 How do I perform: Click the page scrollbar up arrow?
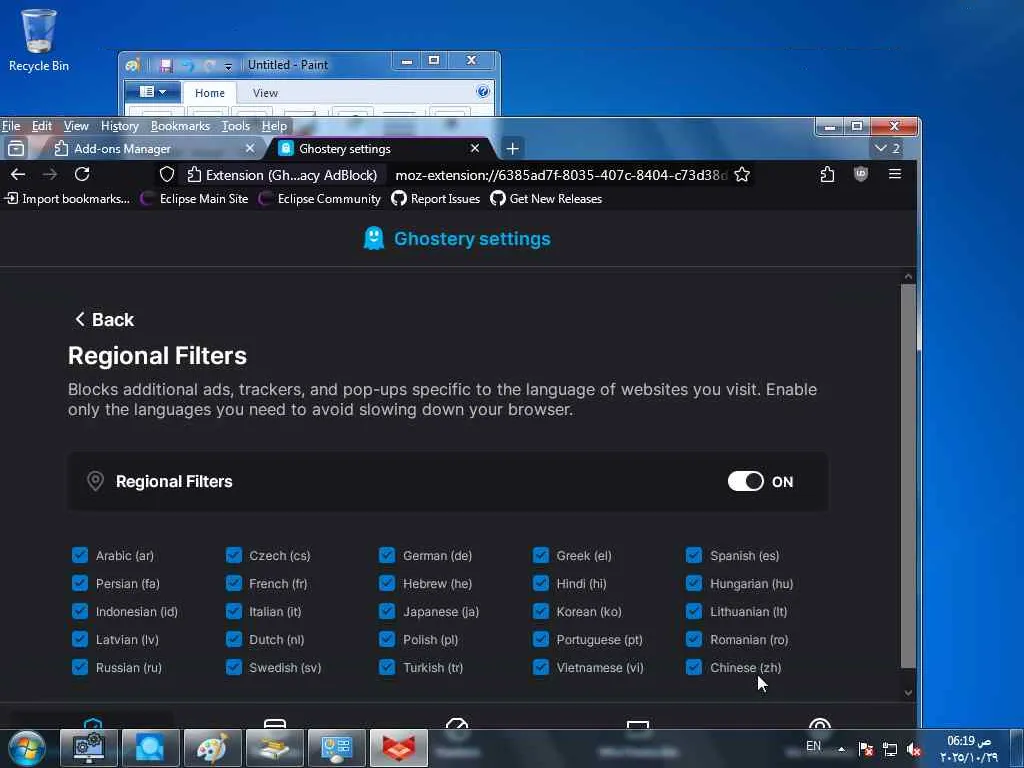pos(908,277)
